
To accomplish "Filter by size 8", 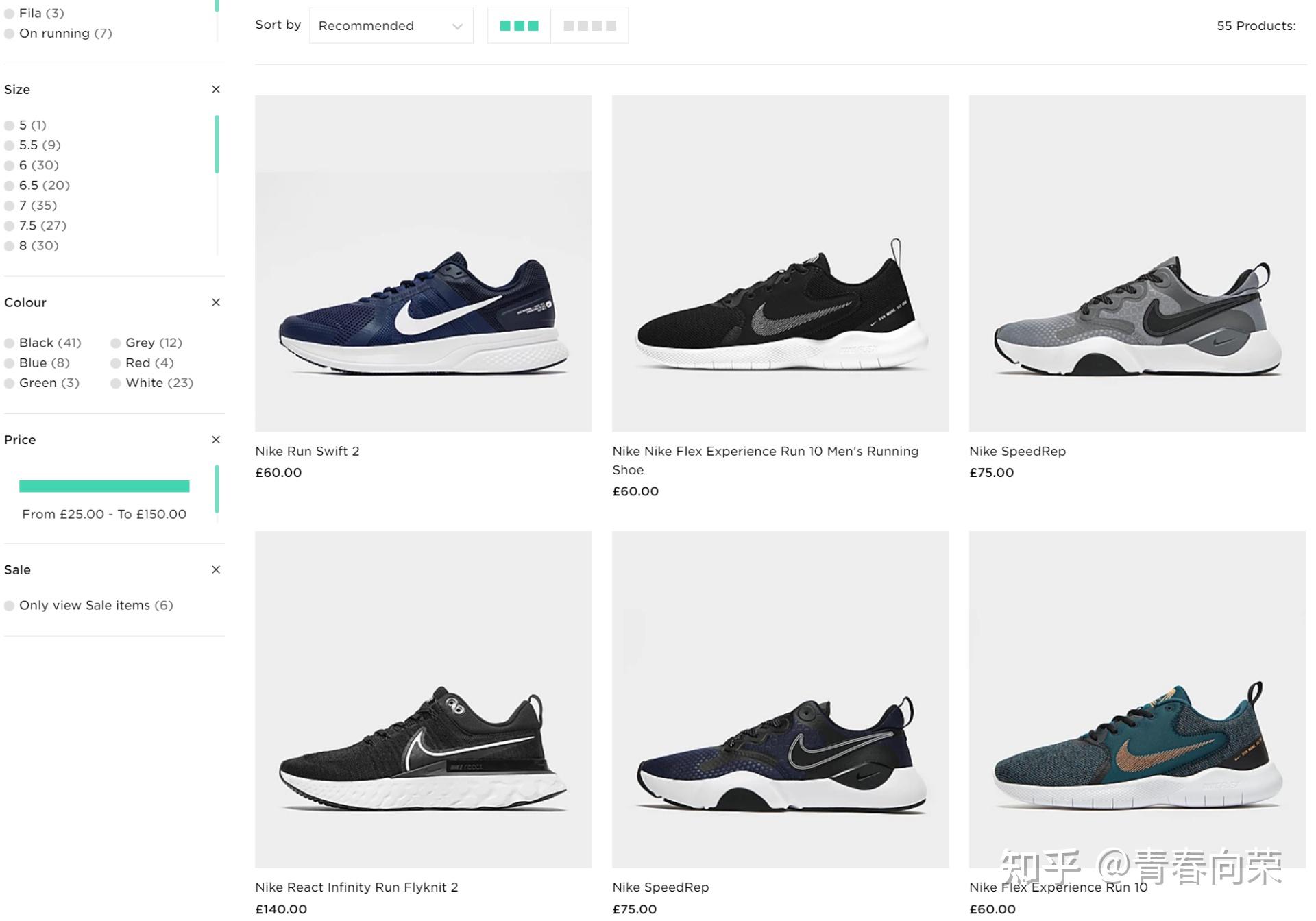I will pos(32,245).
